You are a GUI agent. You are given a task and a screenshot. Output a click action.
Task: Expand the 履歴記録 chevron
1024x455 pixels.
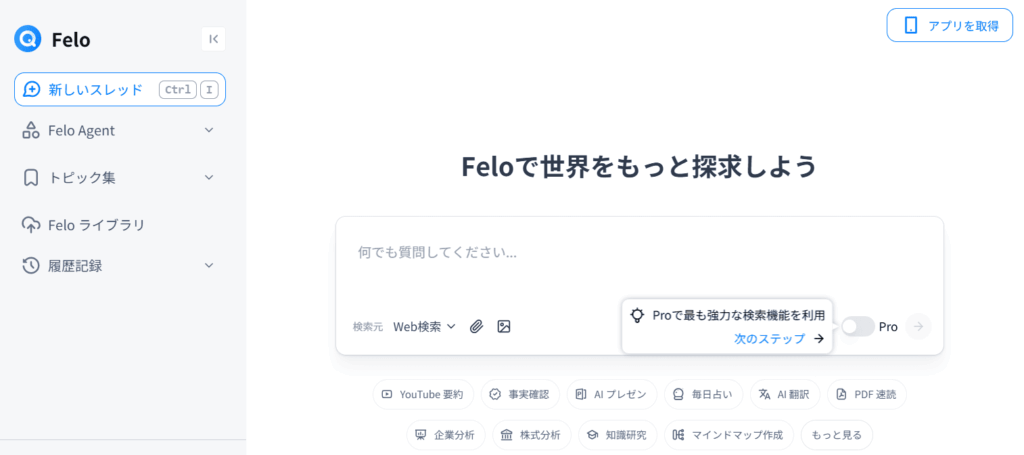tap(209, 265)
